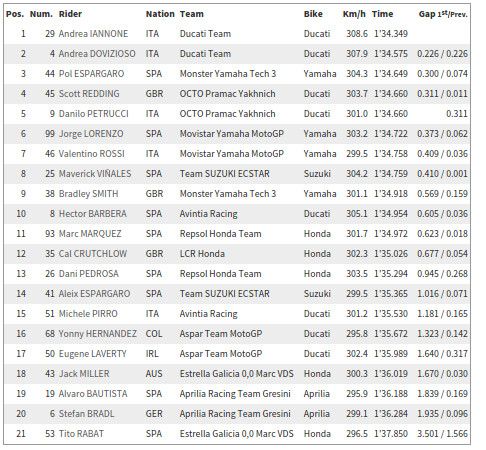This screenshot has width=486, height=450.
Task: Click lap time 1'34.349
Action: point(391,34)
